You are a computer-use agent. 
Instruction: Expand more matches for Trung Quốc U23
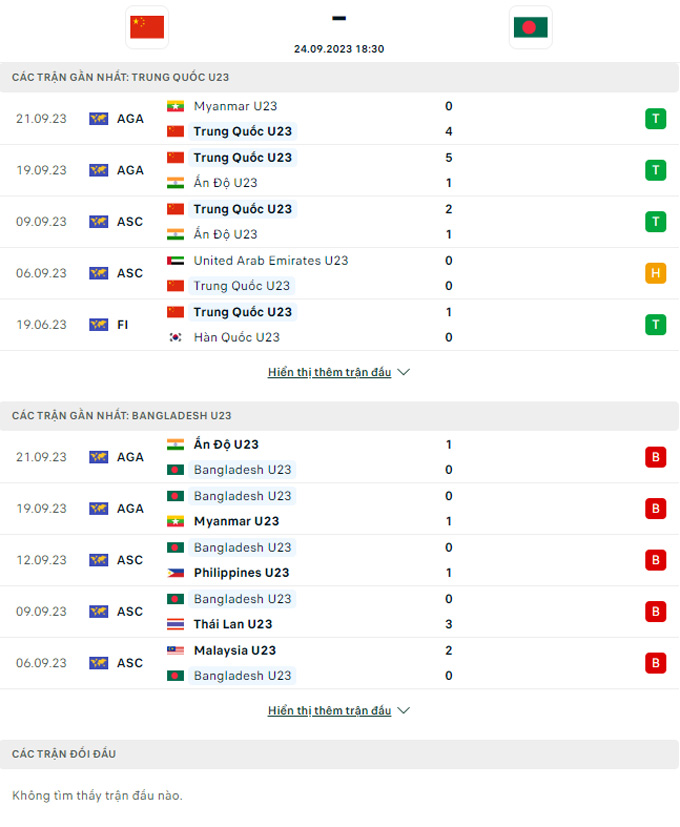point(330,371)
